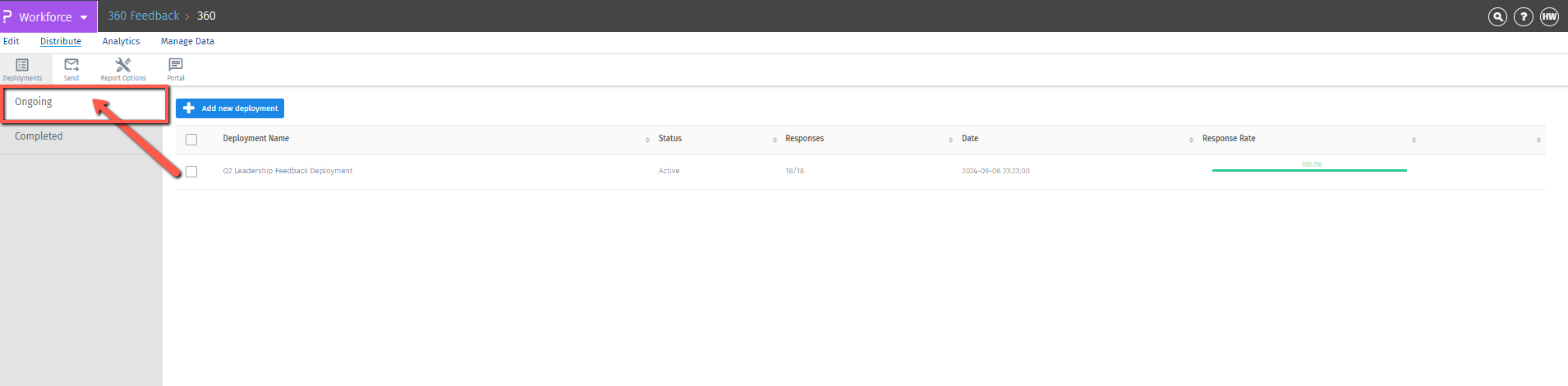1568x386 pixels.
Task: Open the help question mark icon
Action: point(1523,16)
